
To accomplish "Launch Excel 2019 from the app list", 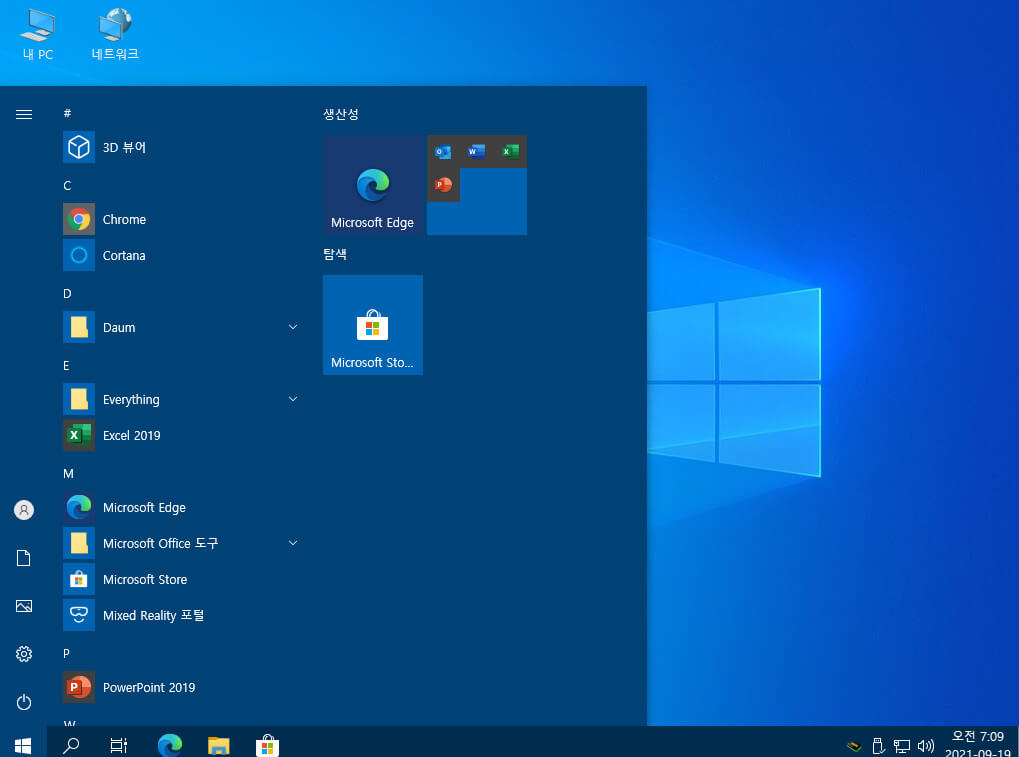I will [x=181, y=435].
